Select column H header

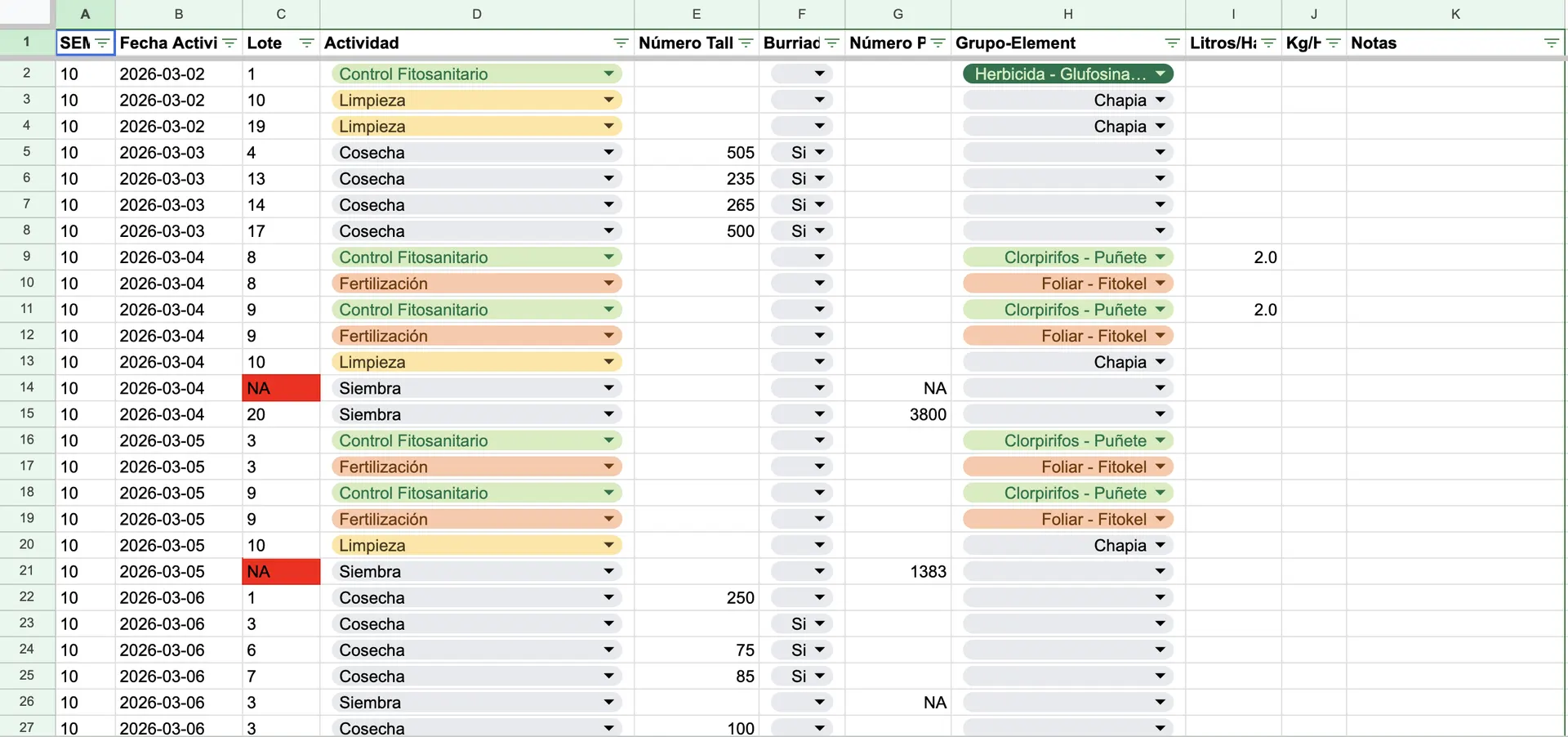tap(1068, 14)
